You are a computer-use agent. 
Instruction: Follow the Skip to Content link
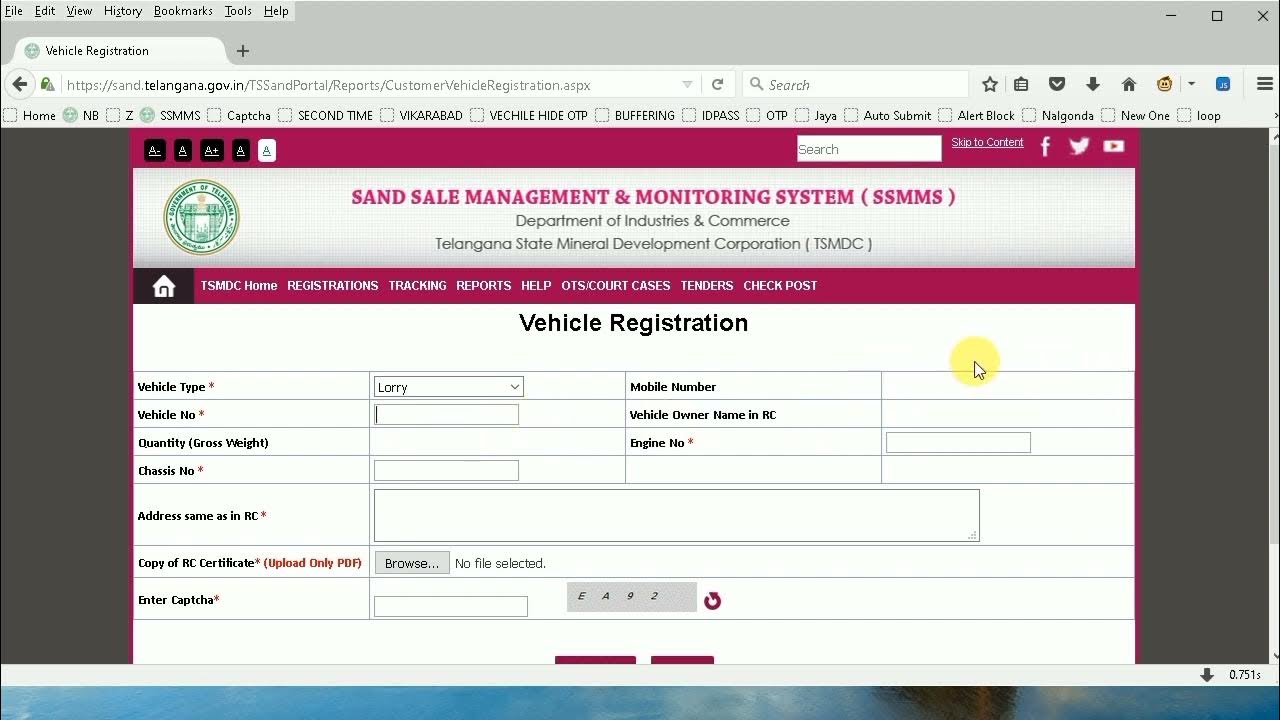(x=987, y=142)
